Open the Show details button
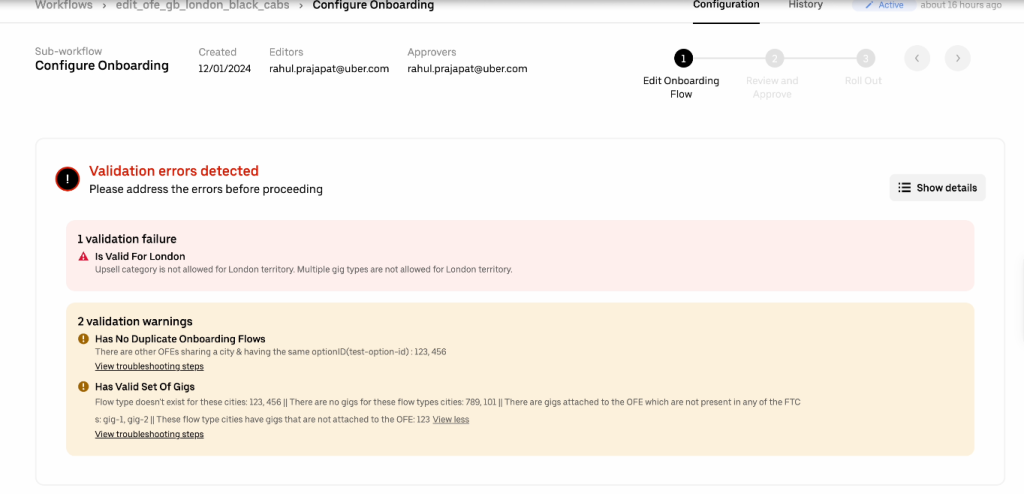Viewport: 1024px width, 494px height. tap(937, 188)
